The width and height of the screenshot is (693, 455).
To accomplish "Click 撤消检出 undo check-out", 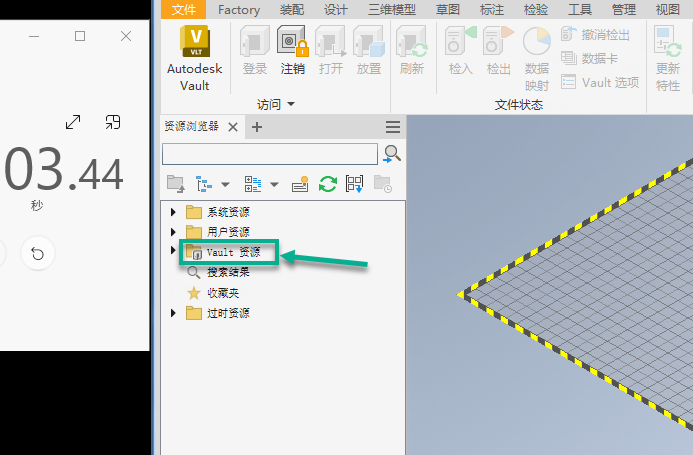I will 595,34.
